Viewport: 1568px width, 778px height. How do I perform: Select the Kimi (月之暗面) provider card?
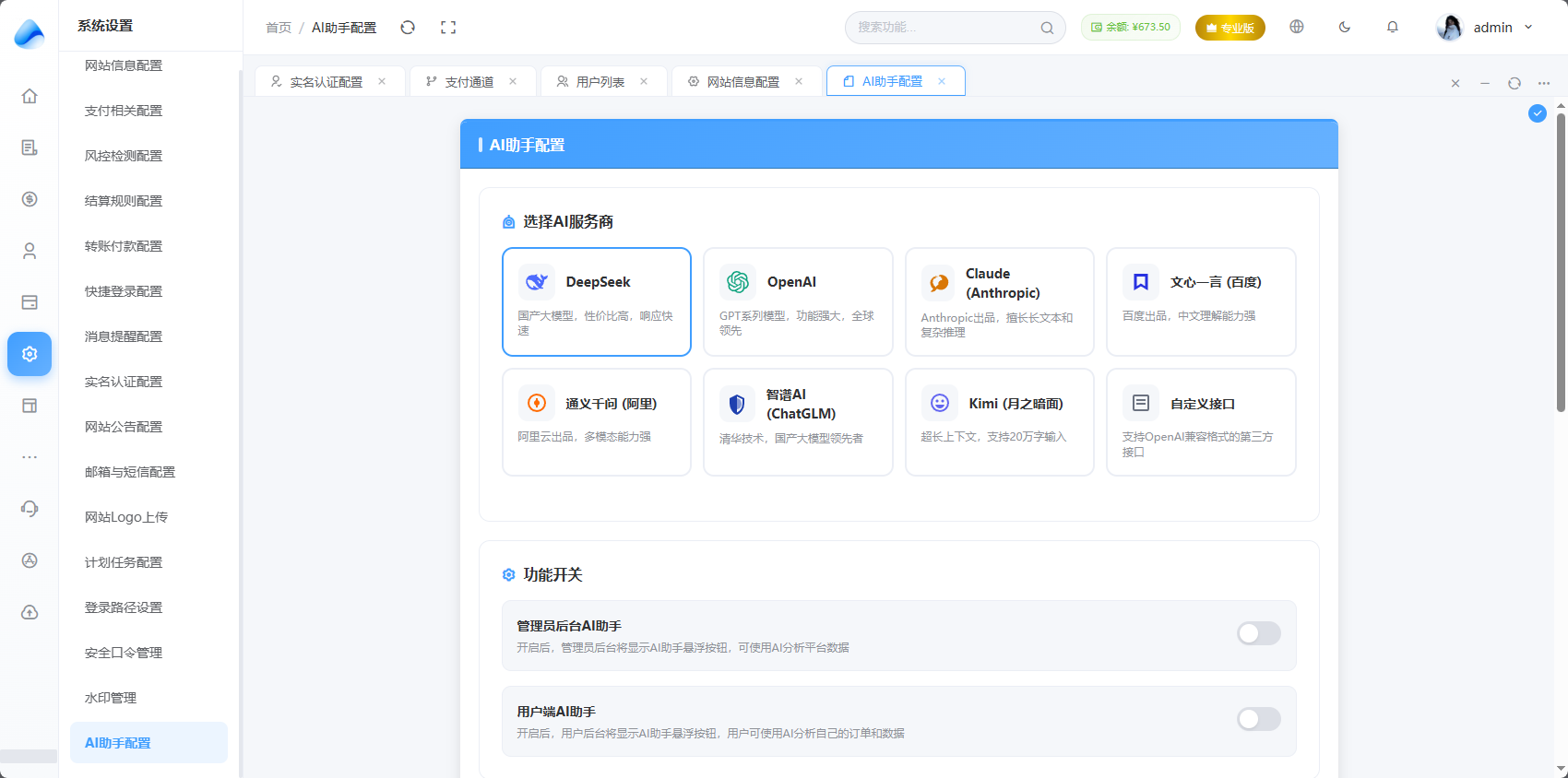(1000, 422)
